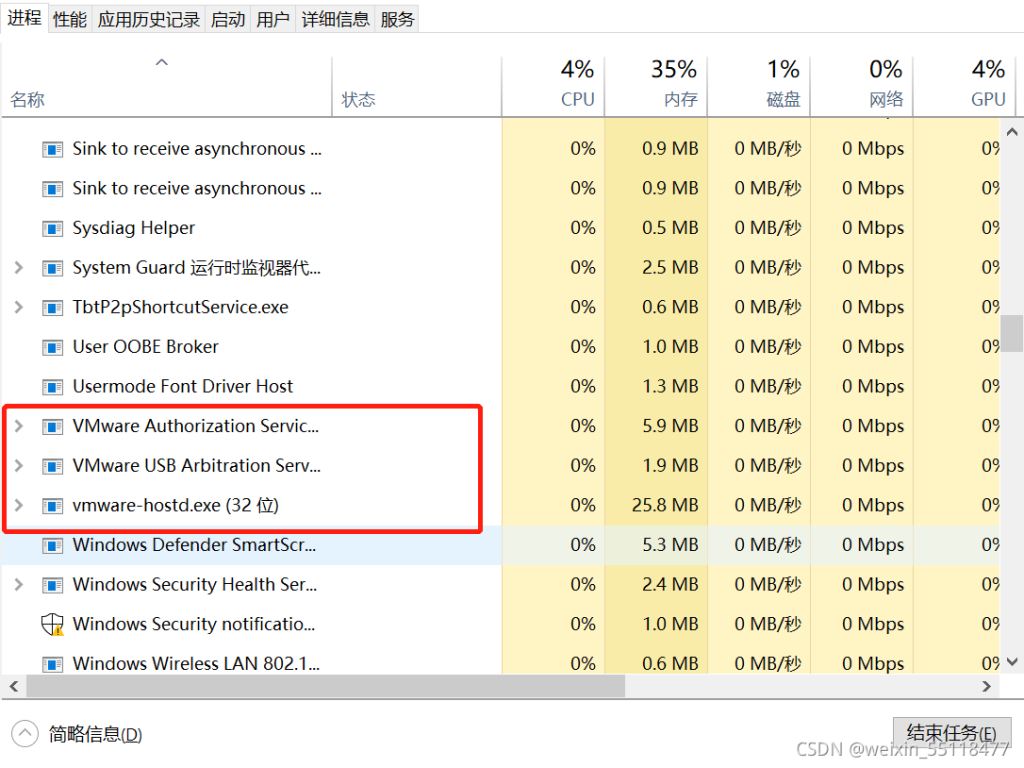Click the vertical scrollbar thumb
Viewport: 1024px width, 768px height.
coord(1012,333)
